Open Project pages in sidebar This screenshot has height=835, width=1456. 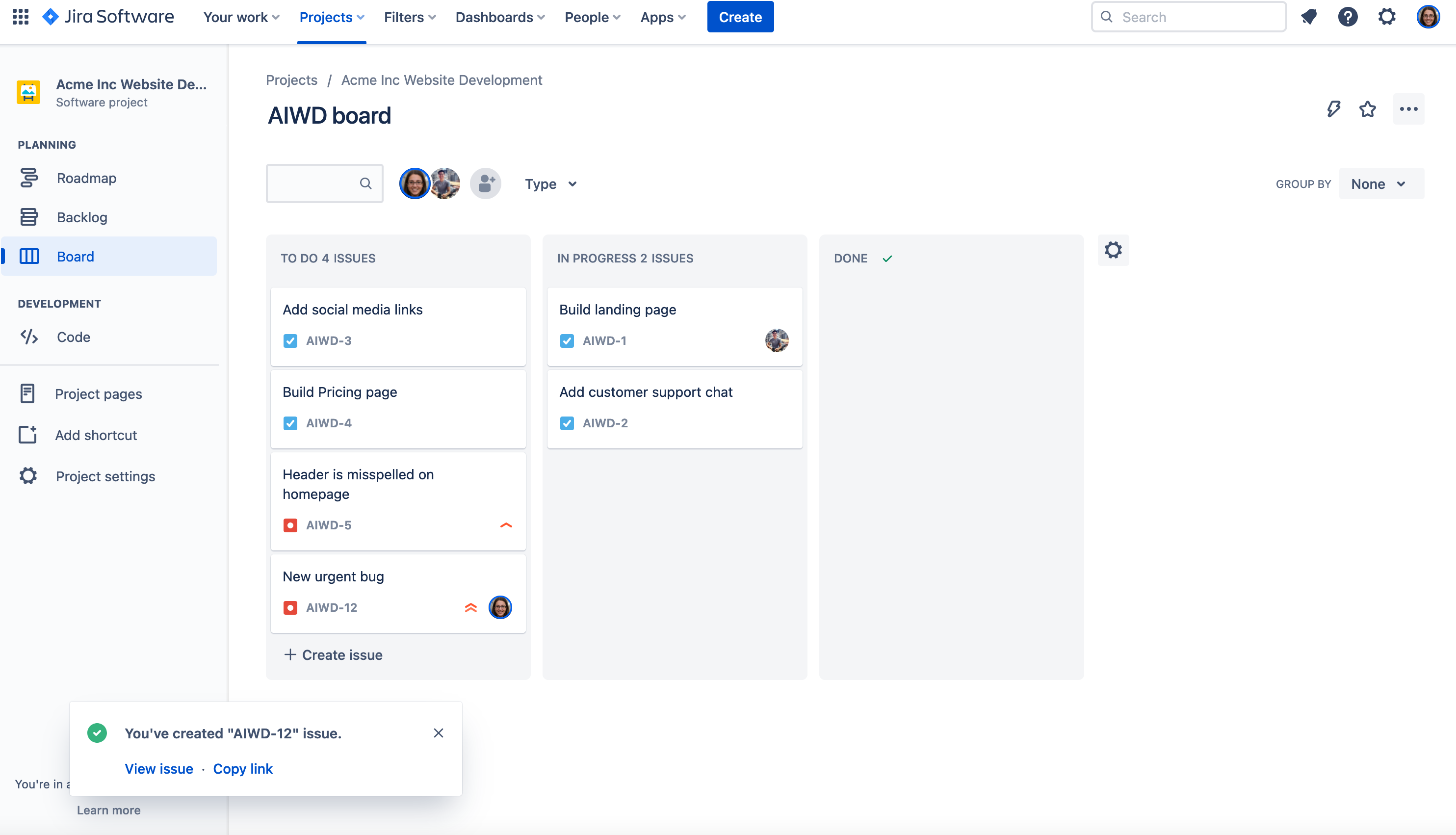pyautogui.click(x=109, y=394)
